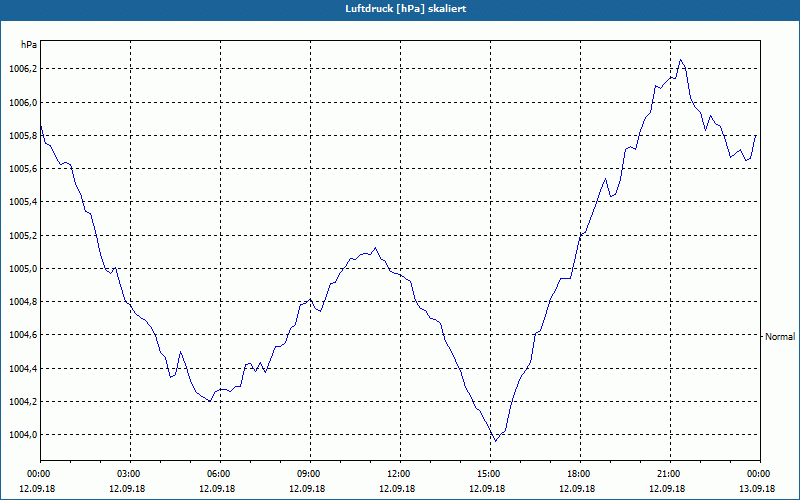Click the 1005,8 y-axis value
This screenshot has width=800, height=500.
point(23,136)
